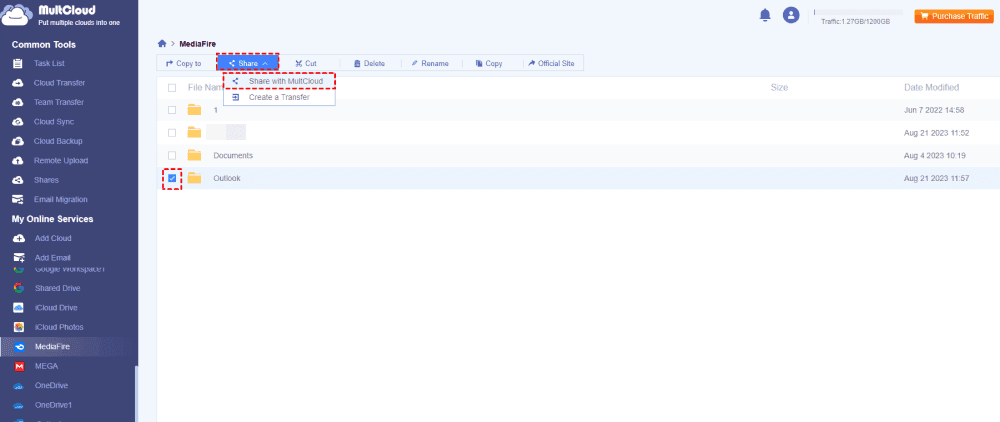The width and height of the screenshot is (1000, 422).
Task: Click date Aug 21 2023 11:52
Action: [x=936, y=133]
